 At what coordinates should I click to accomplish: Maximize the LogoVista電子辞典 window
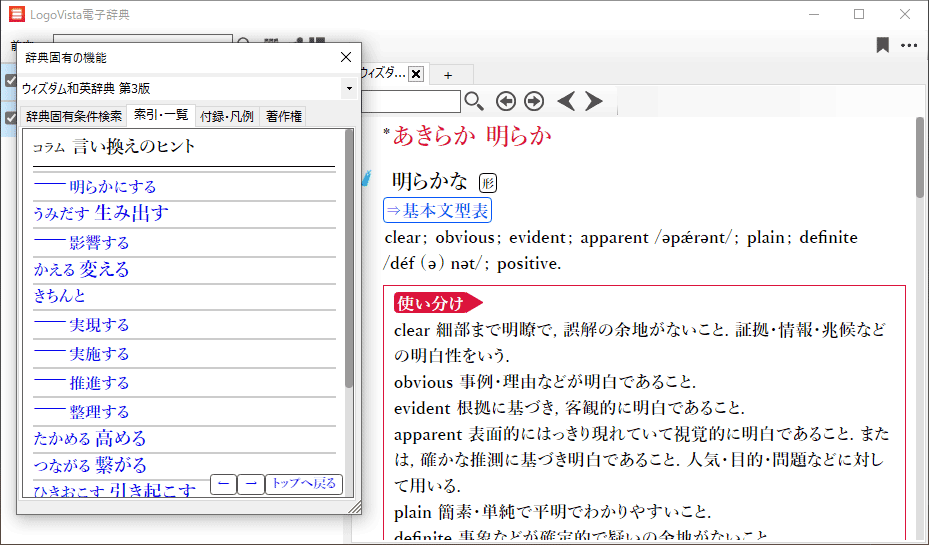[x=859, y=14]
